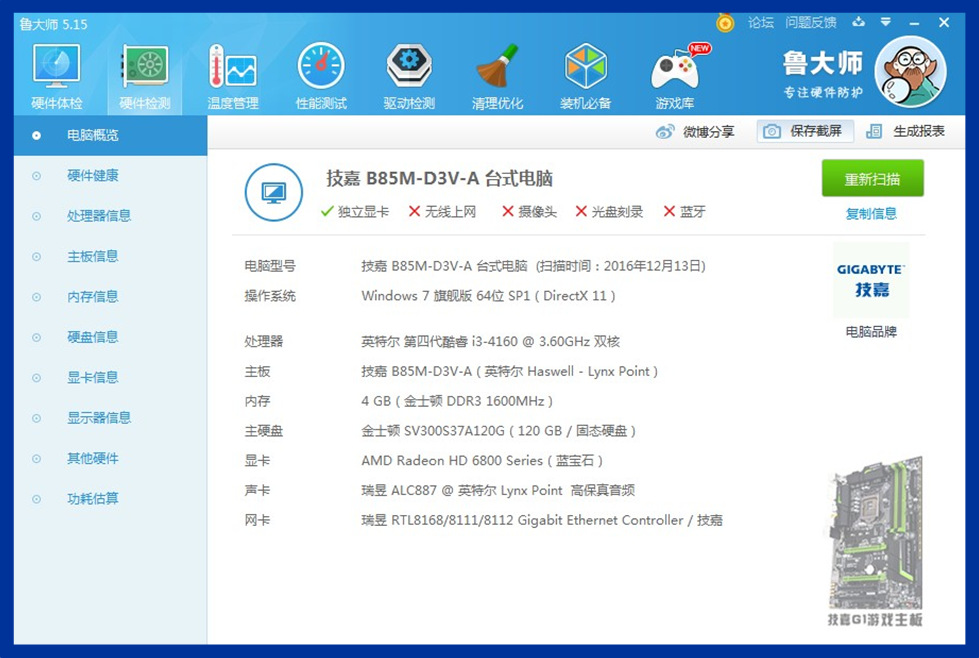Click the camera icon on 保存截屏
This screenshot has height=658, width=979.
coord(772,131)
